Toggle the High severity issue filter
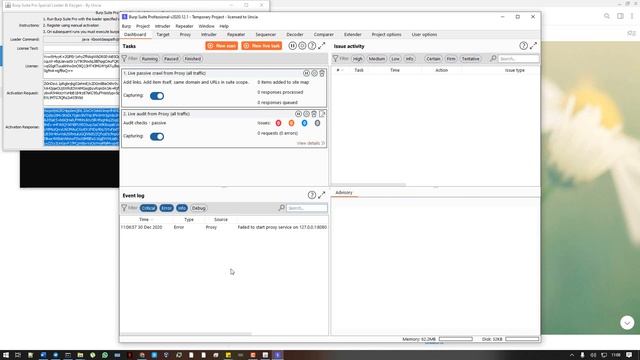Image resolution: width=640 pixels, height=360 pixels. click(358, 59)
